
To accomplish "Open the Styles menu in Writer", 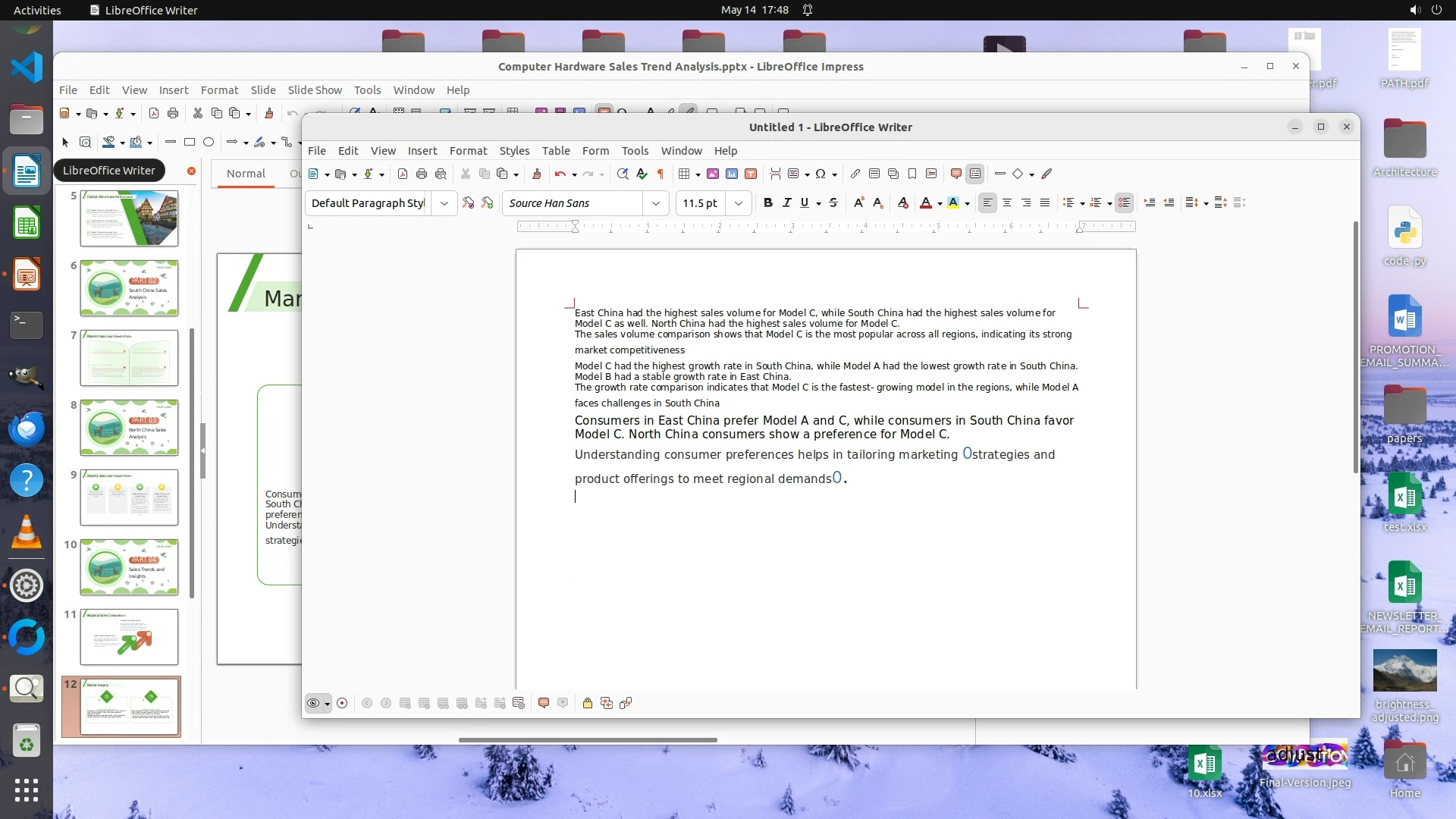I will tap(514, 150).
